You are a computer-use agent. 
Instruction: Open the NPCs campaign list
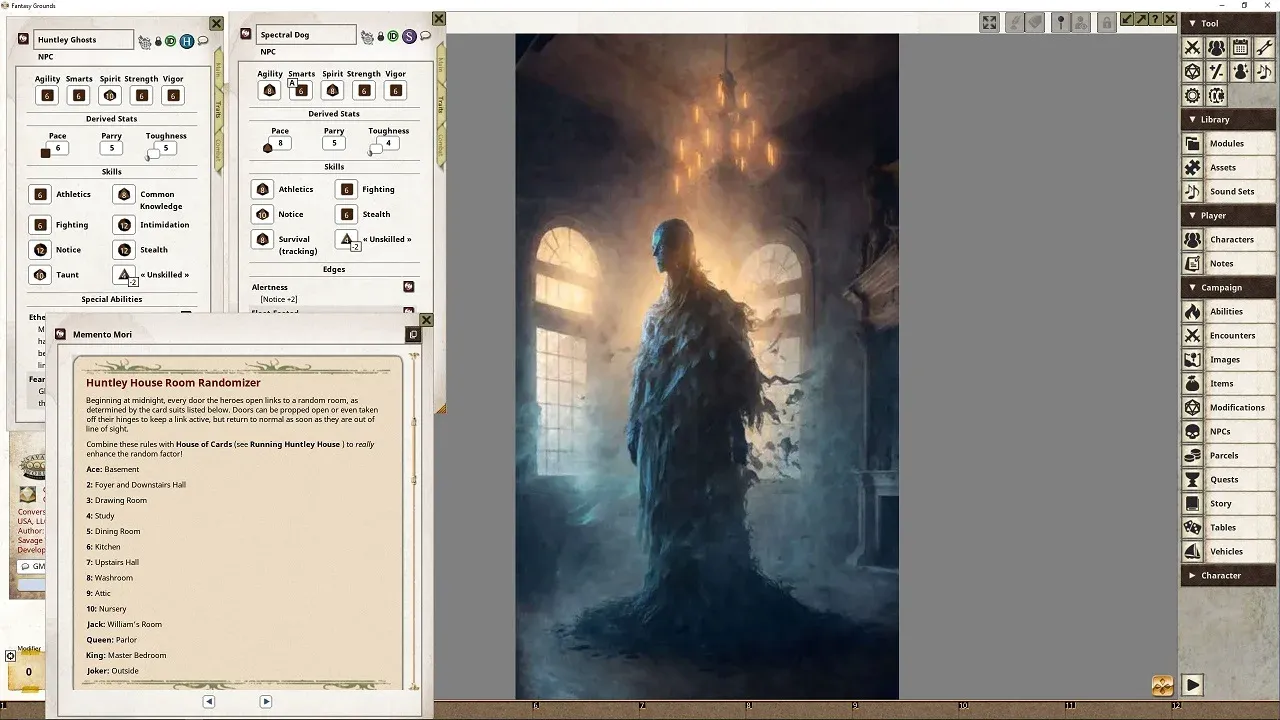(x=1229, y=431)
